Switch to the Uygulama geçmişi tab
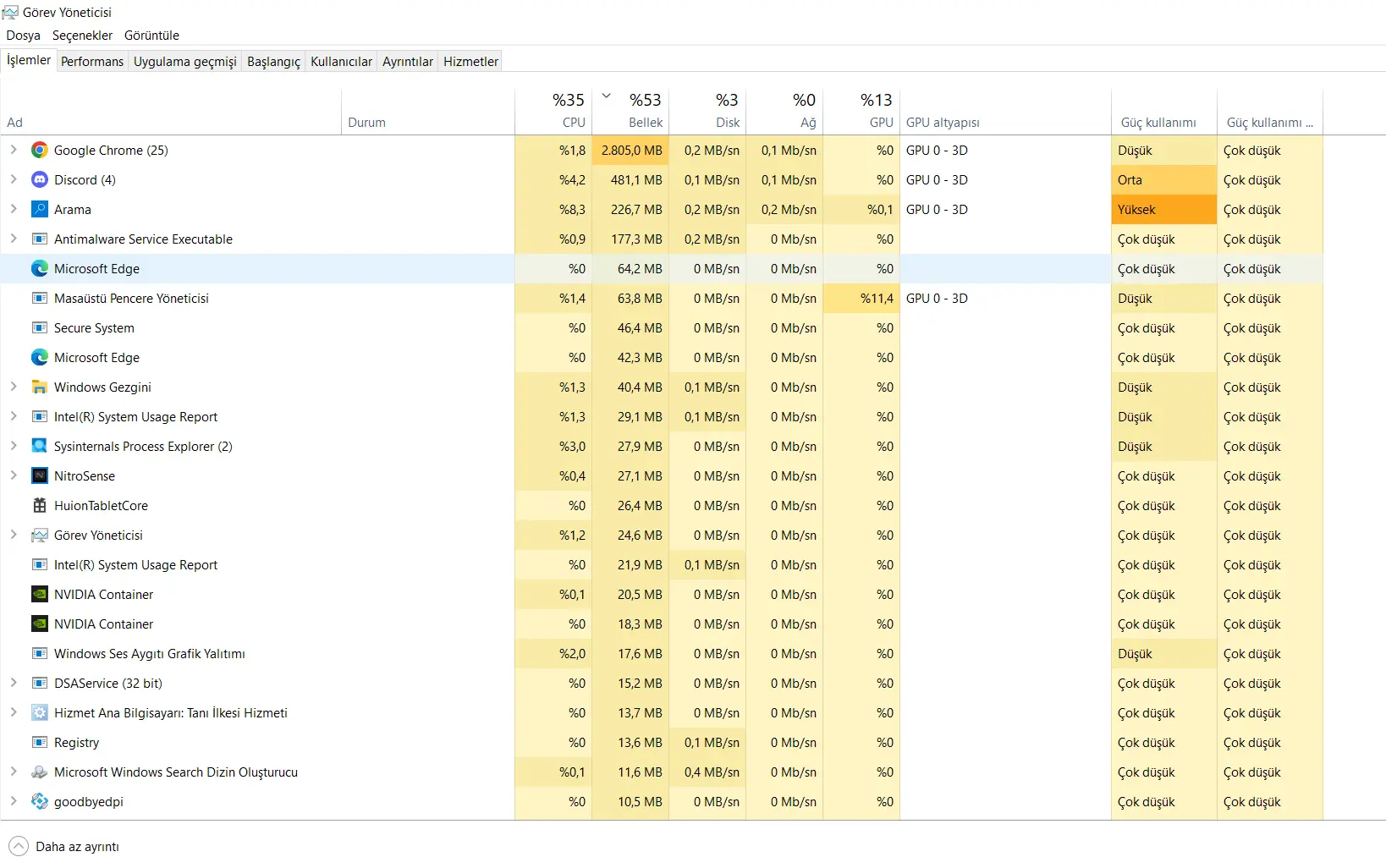This screenshot has height=868, width=1386. [185, 62]
